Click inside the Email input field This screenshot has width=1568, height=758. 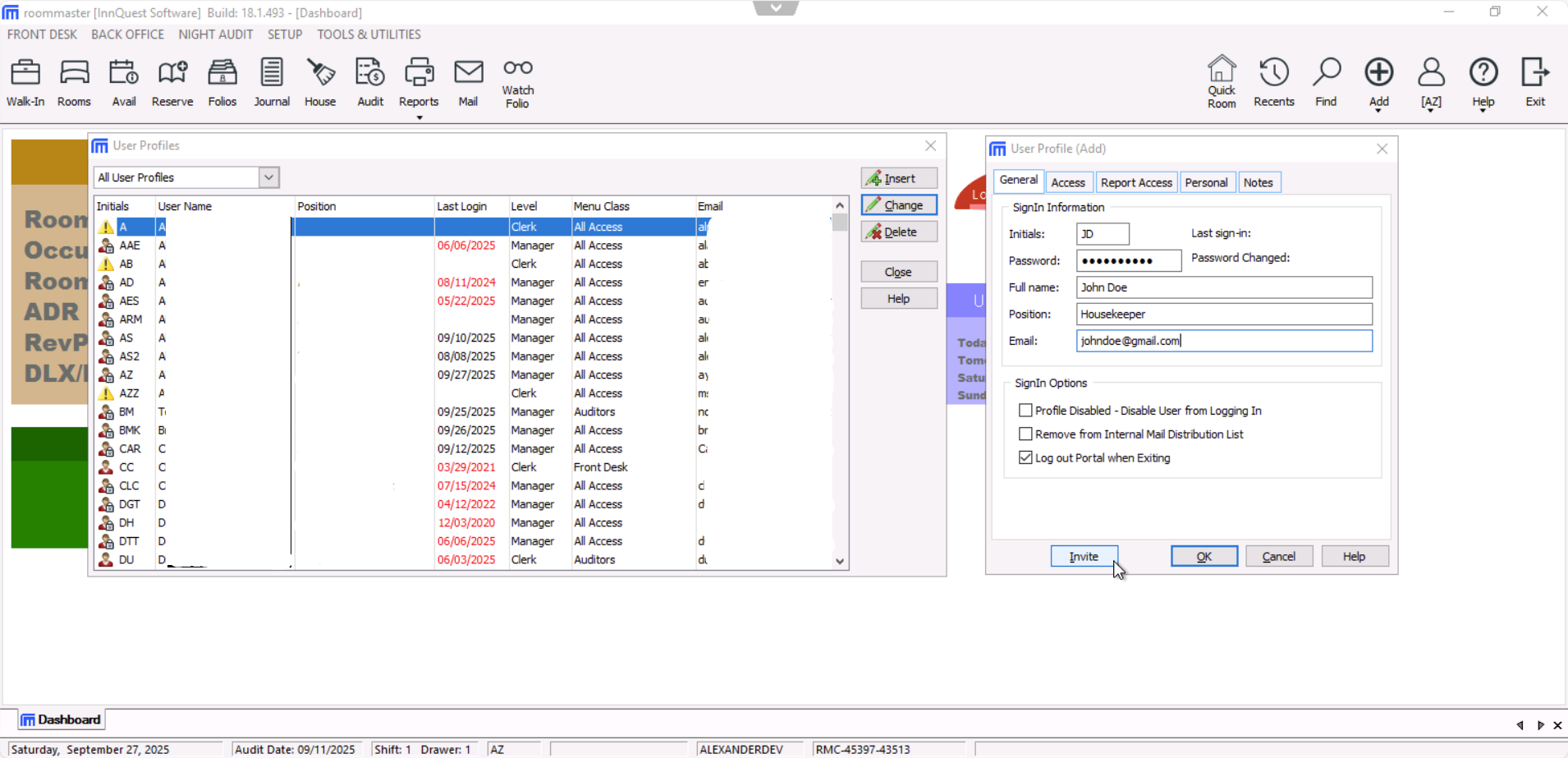[1223, 340]
